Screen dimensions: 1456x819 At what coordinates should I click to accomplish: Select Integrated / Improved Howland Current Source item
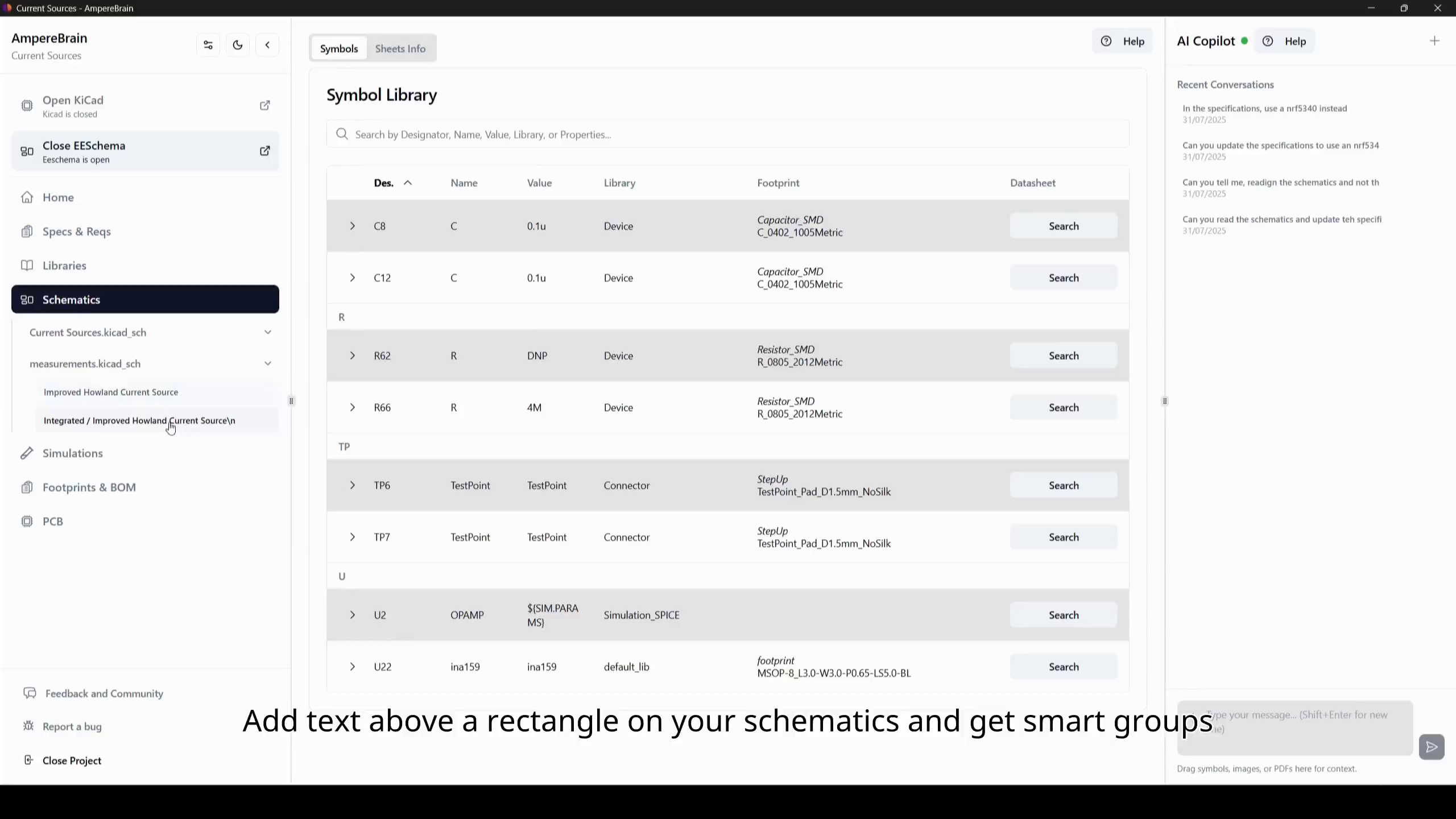click(x=157, y=420)
